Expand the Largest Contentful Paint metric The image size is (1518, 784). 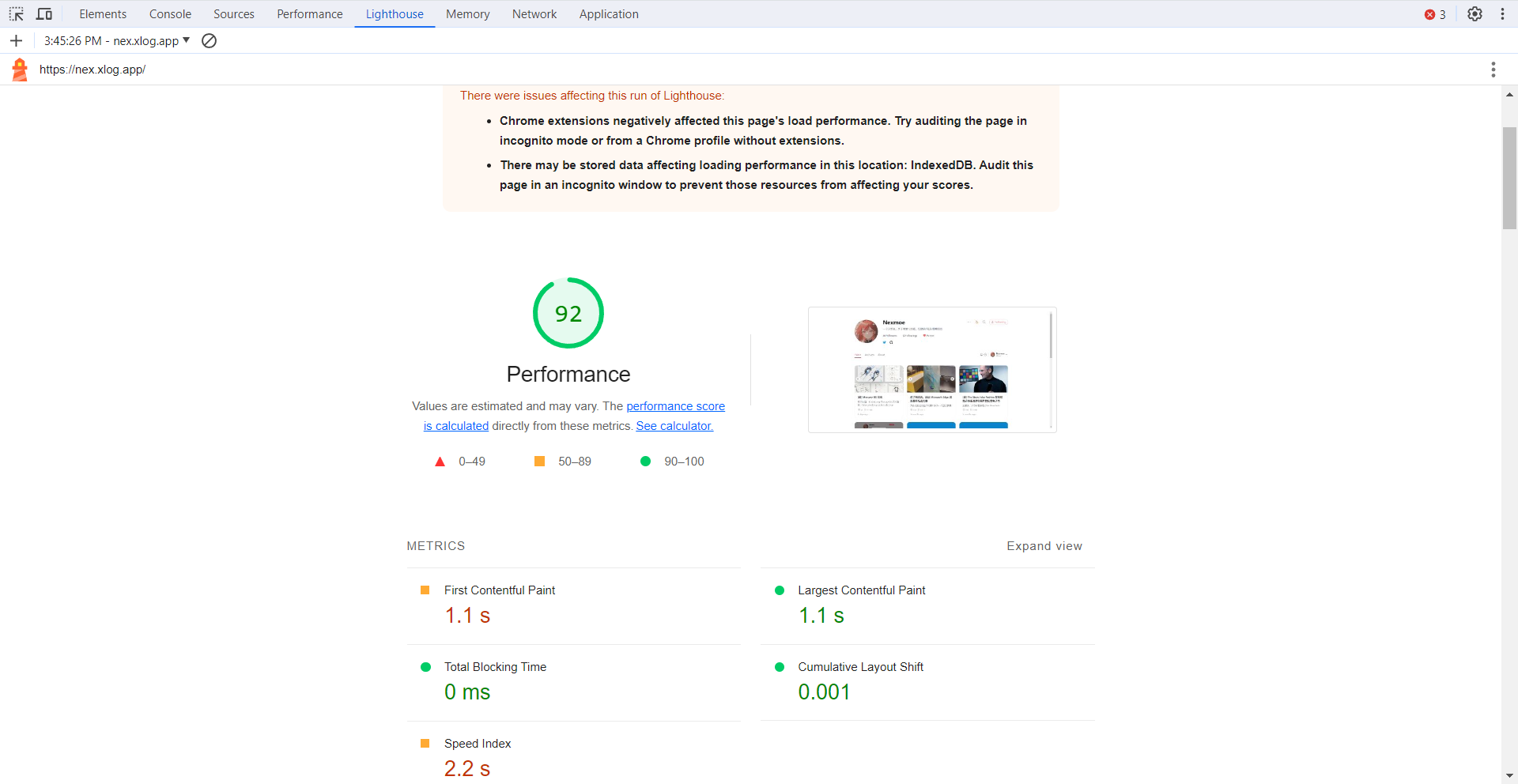[861, 590]
